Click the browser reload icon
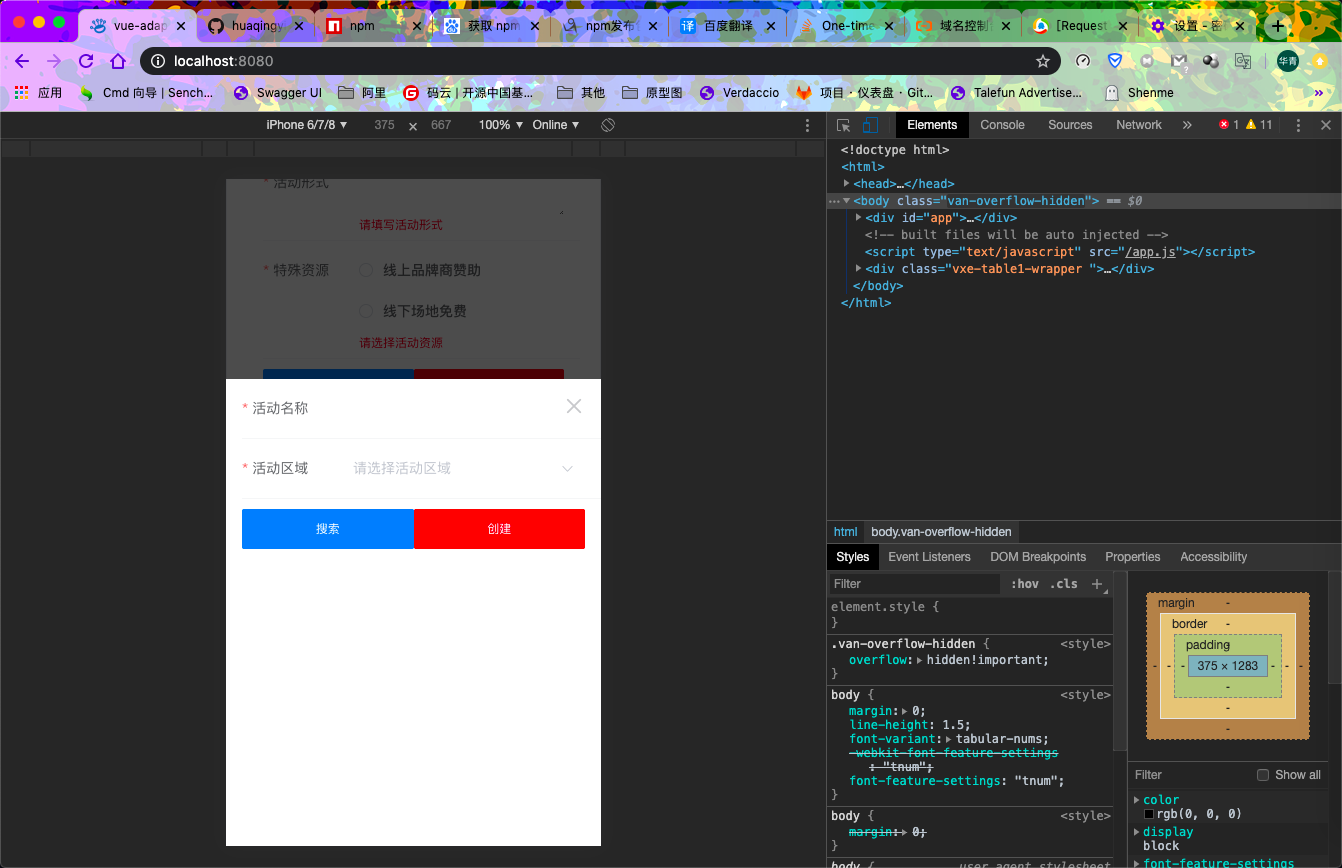Image resolution: width=1342 pixels, height=868 pixels. pyautogui.click(x=86, y=61)
